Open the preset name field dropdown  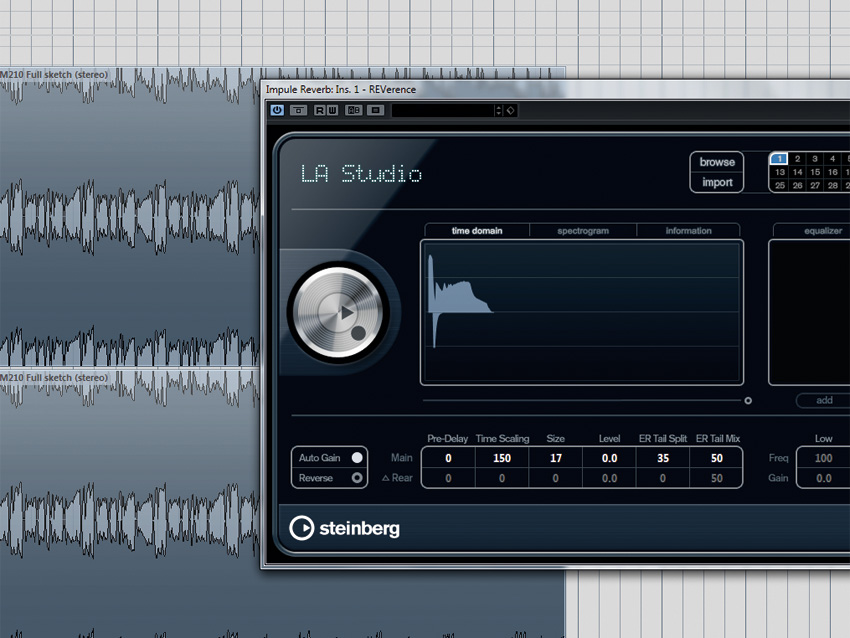pos(443,111)
